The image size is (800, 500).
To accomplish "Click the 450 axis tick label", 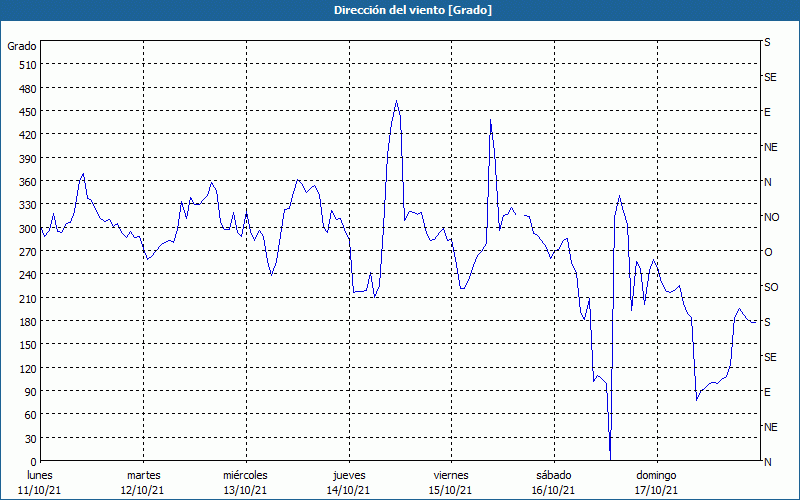I will tap(28, 112).
